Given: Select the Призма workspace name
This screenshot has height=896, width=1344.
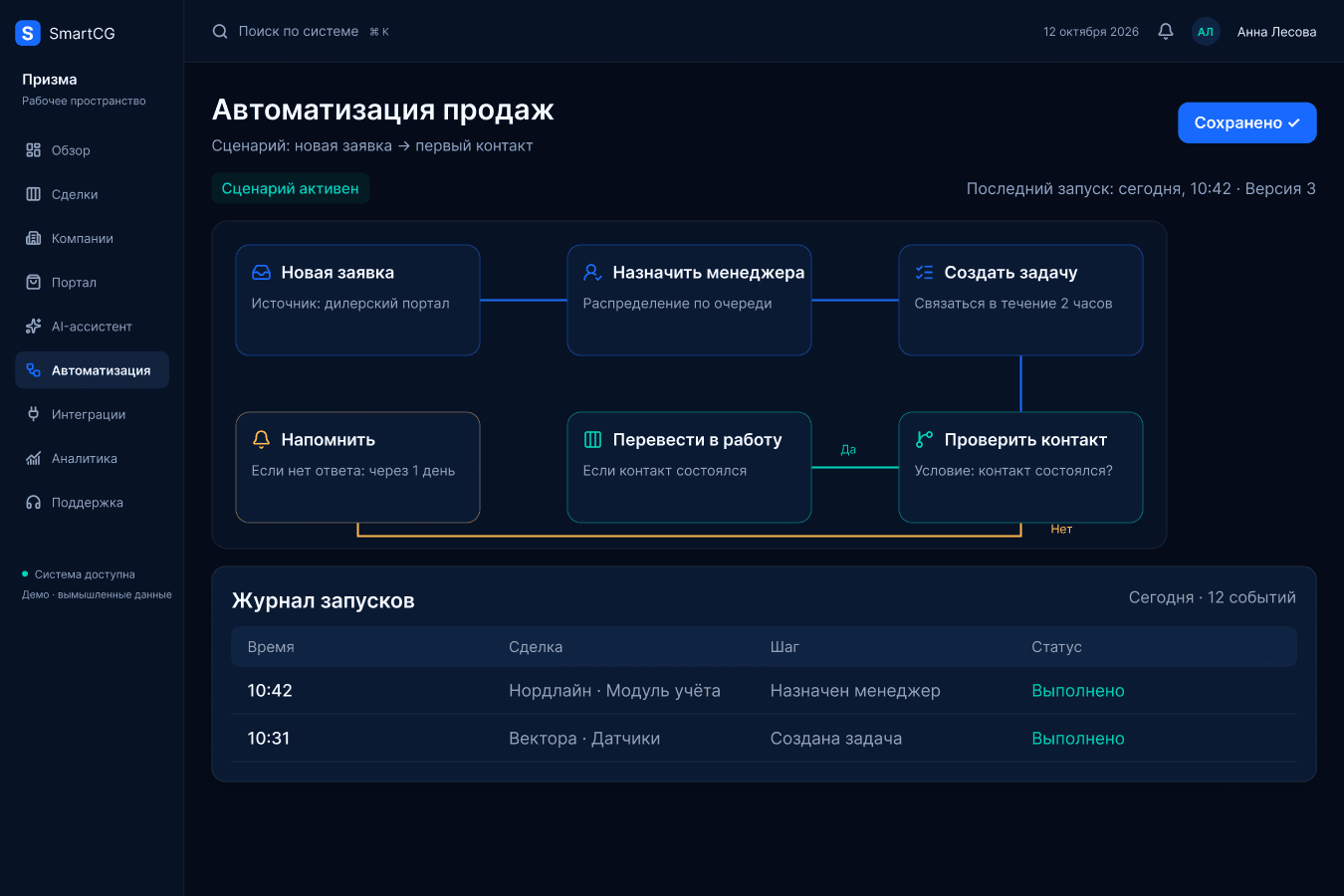Looking at the screenshot, I should point(50,80).
